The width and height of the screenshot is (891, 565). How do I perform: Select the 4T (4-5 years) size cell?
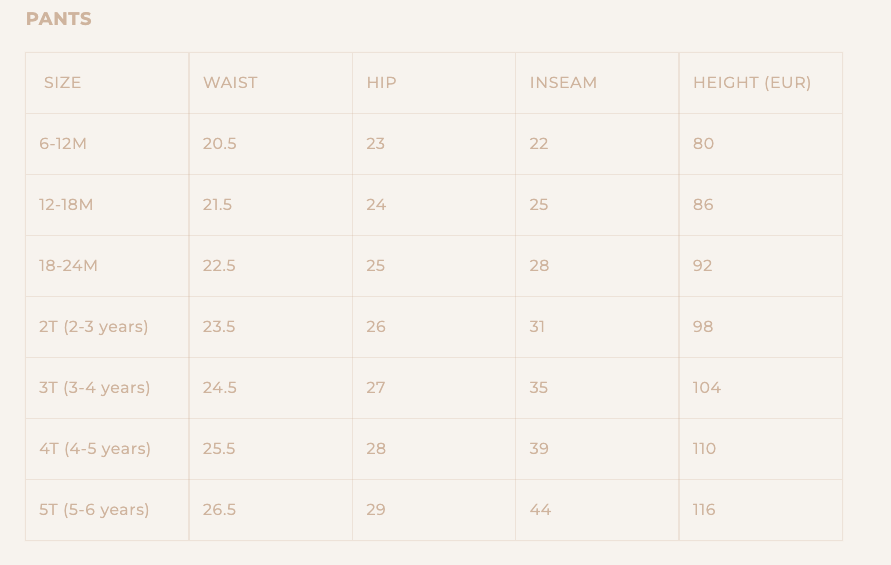click(95, 449)
